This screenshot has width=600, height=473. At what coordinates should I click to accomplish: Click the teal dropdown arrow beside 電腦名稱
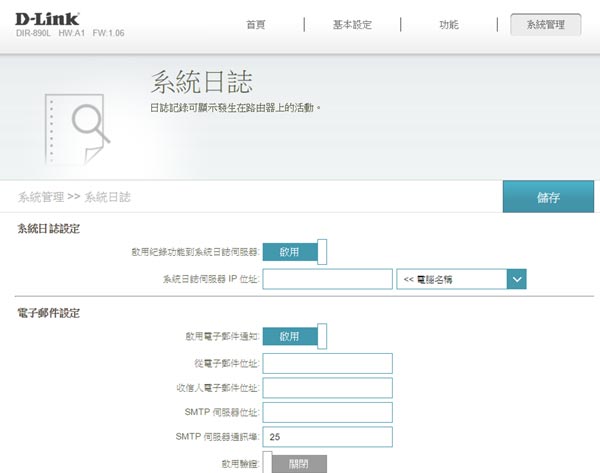pos(516,279)
